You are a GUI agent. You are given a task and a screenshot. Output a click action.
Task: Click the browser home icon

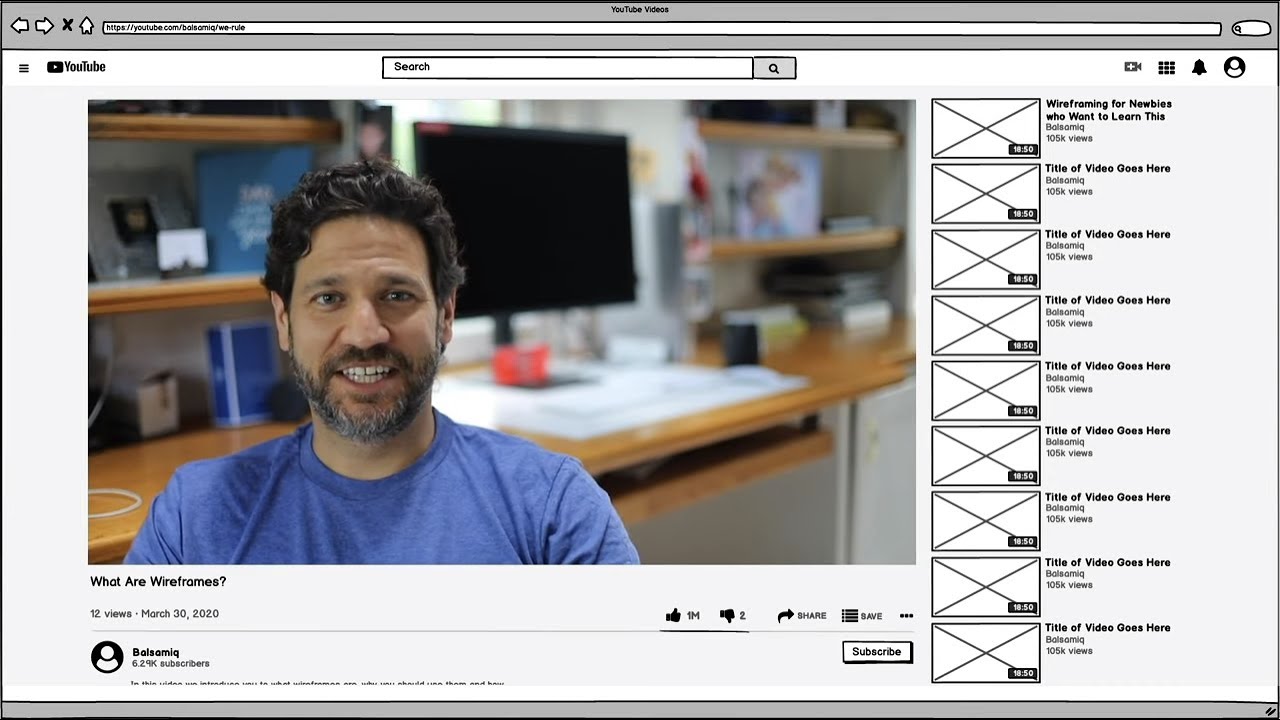(87, 26)
